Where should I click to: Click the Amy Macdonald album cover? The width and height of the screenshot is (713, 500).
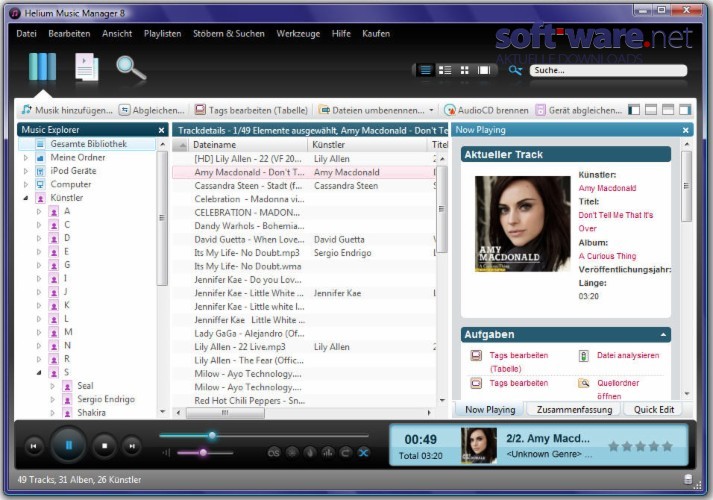pyautogui.click(x=522, y=224)
